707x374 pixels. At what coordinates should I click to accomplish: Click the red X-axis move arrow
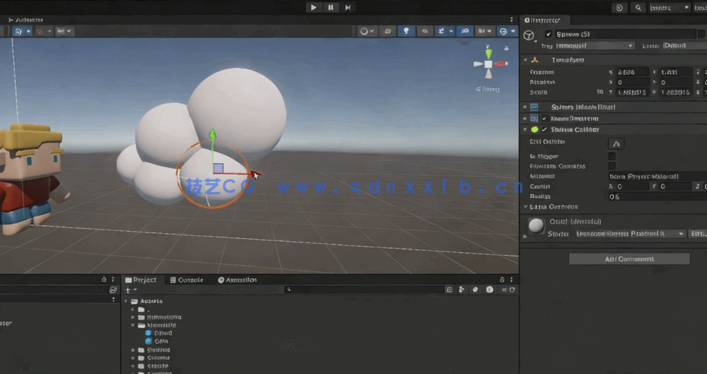point(256,174)
